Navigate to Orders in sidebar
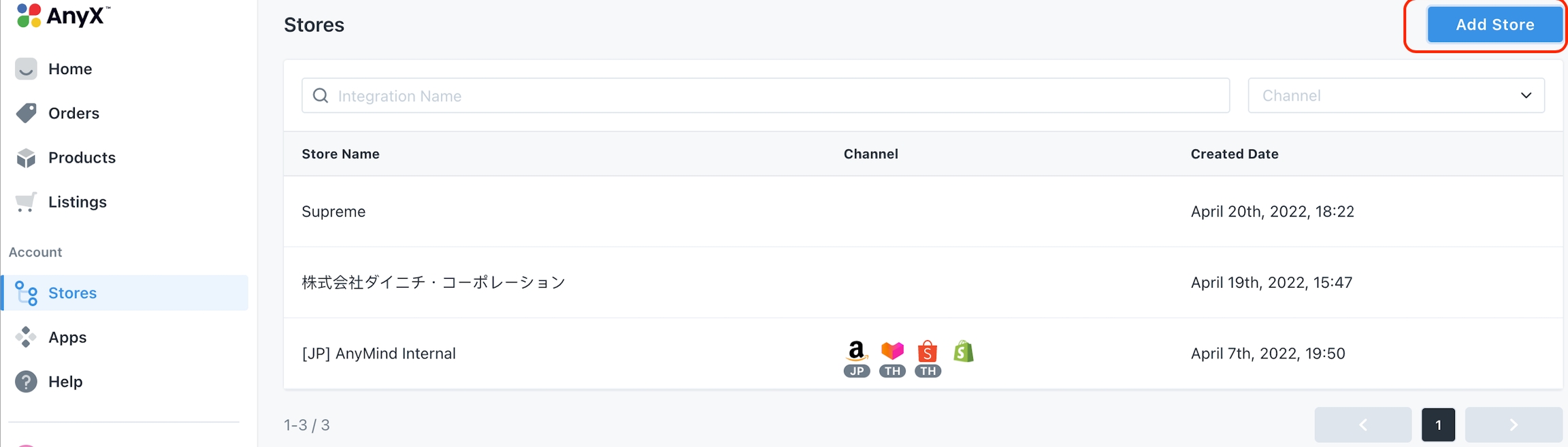Screen dimensions: 1568x447 coord(73,113)
